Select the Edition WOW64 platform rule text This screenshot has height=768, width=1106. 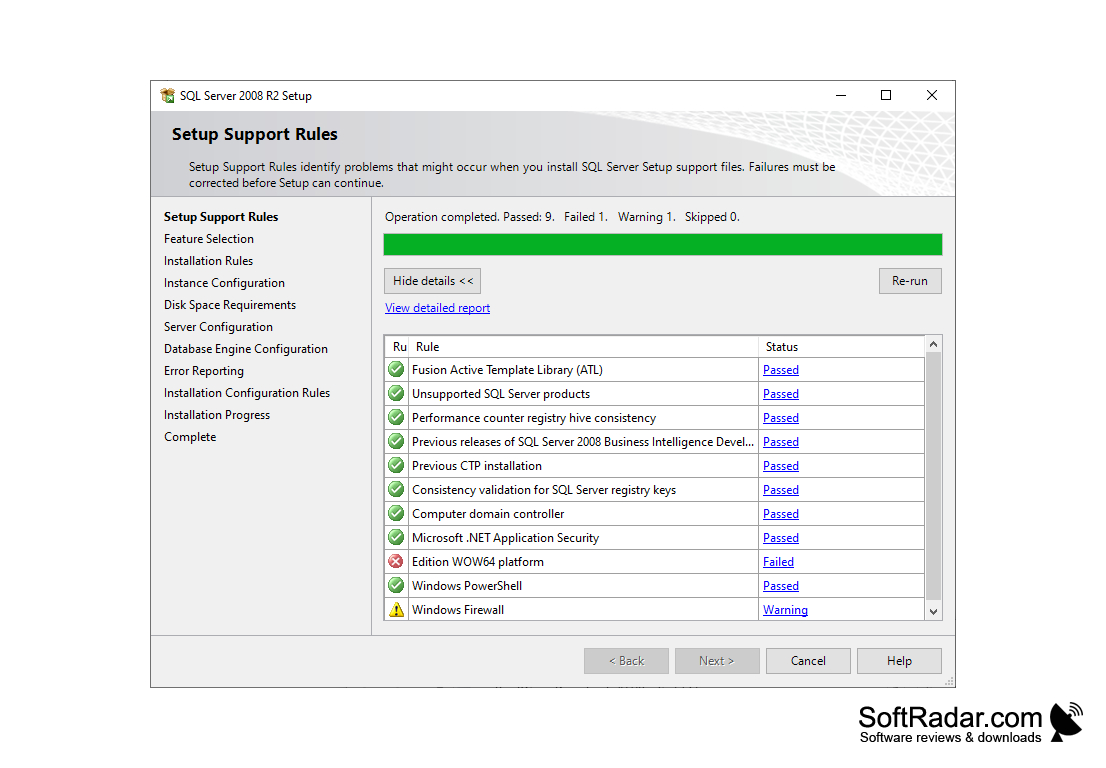point(478,562)
